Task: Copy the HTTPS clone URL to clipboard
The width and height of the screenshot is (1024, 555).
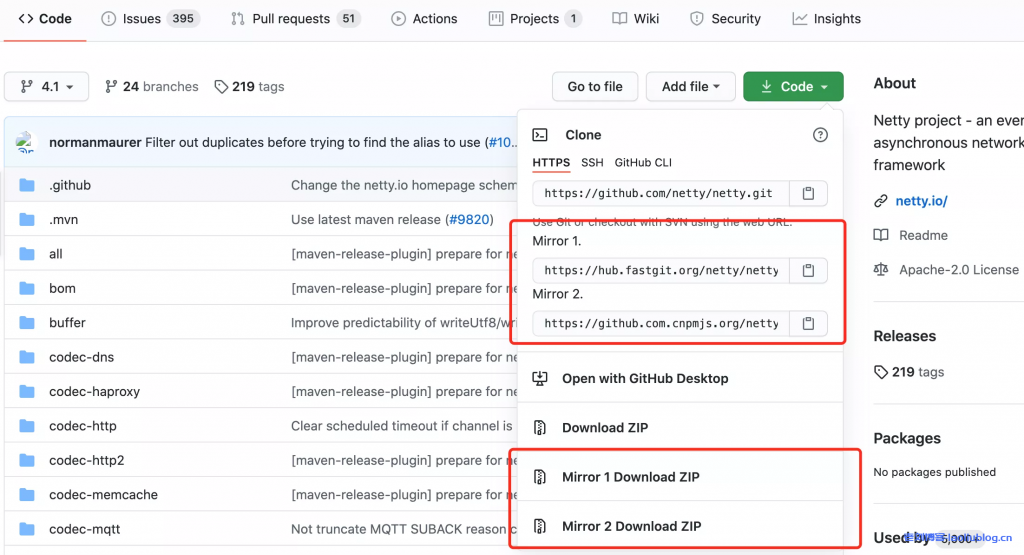Action: coord(808,193)
